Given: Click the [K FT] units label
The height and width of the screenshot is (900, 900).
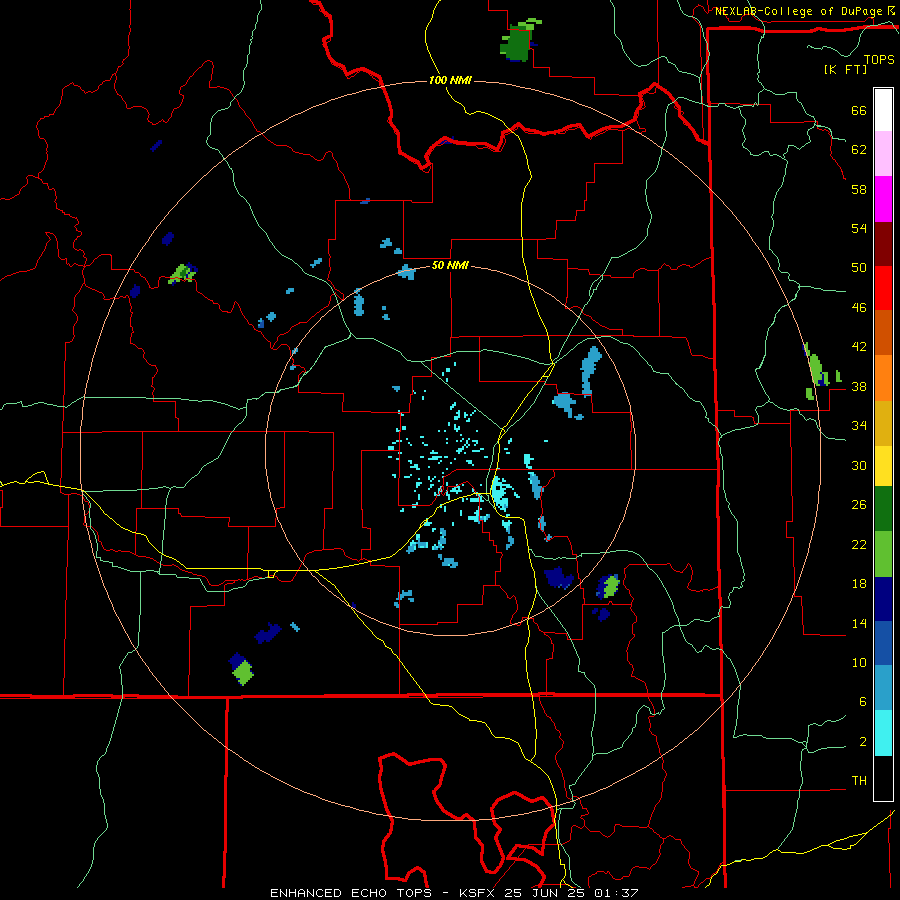Looking at the screenshot, I should [845, 70].
